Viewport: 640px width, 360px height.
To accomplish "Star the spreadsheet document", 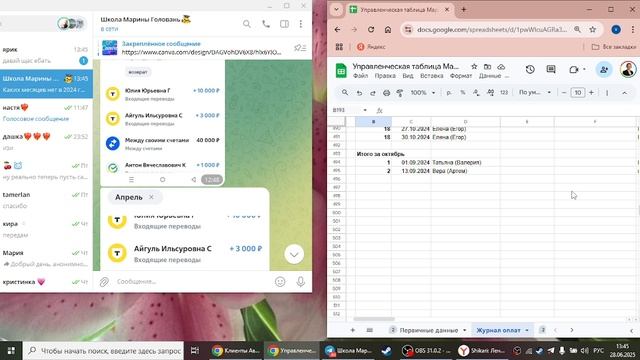I will pyautogui.click(x=474, y=66).
